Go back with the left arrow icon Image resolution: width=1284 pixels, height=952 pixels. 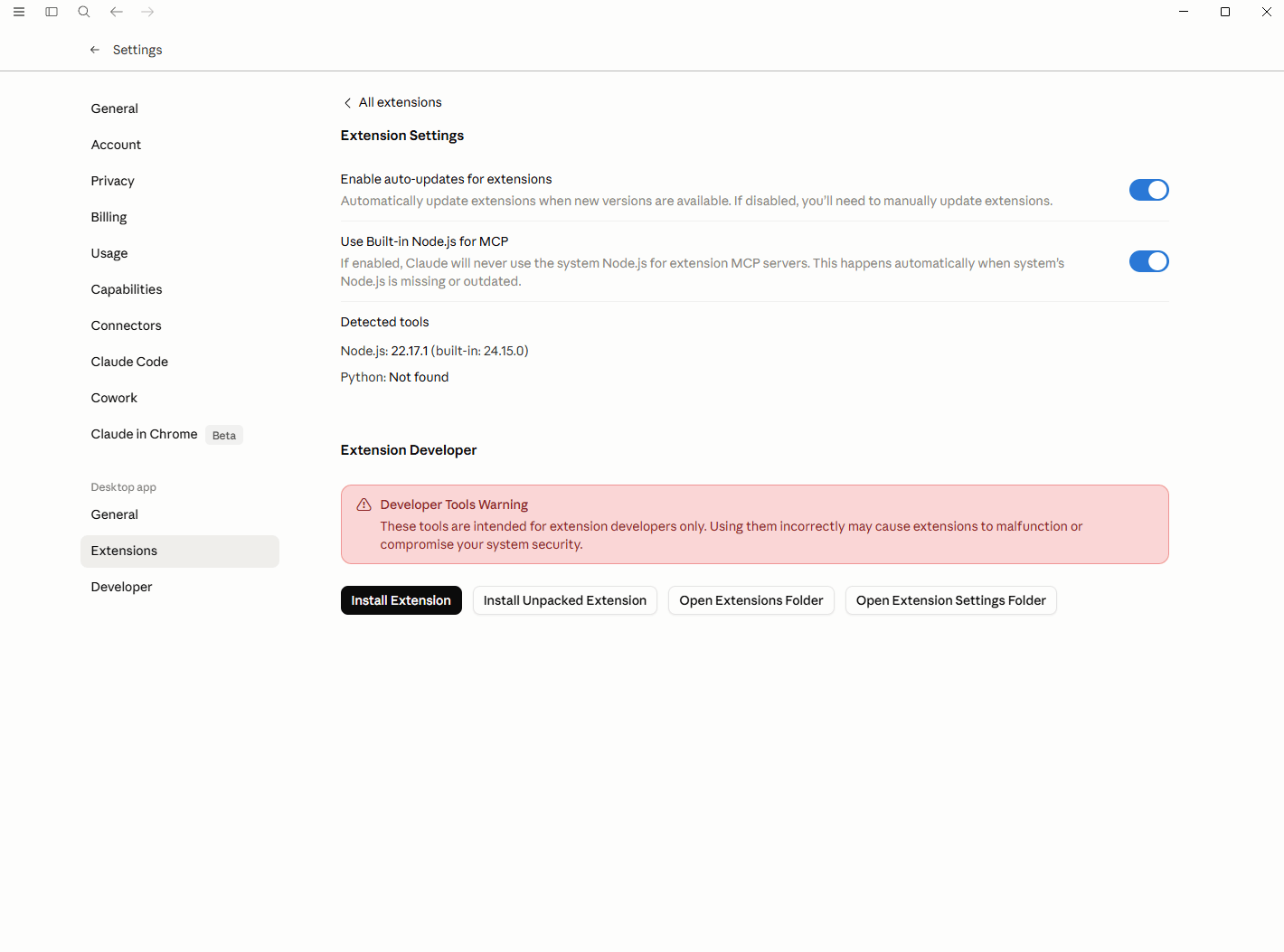coord(117,12)
